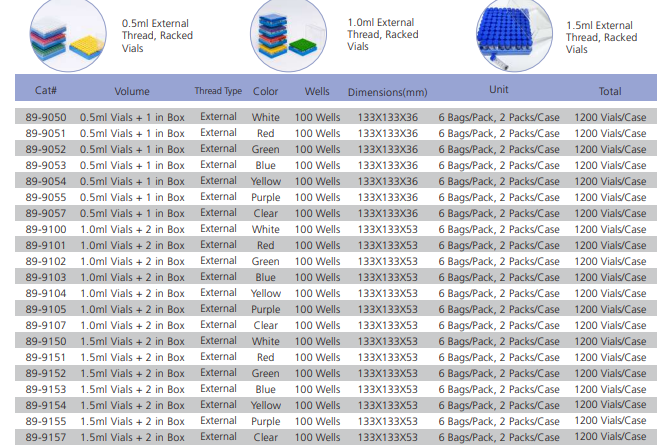This screenshot has height=448, width=664.
Task: Click the Dimensions(mm) column header
Action: tap(387, 92)
